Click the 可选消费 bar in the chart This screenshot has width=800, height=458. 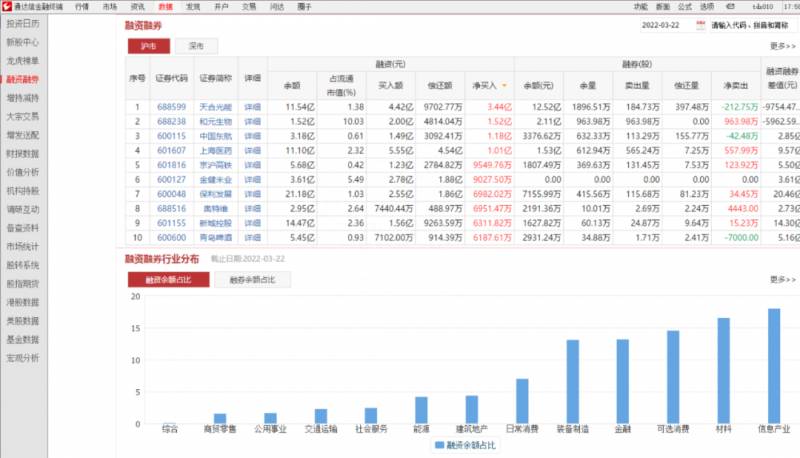click(673, 377)
